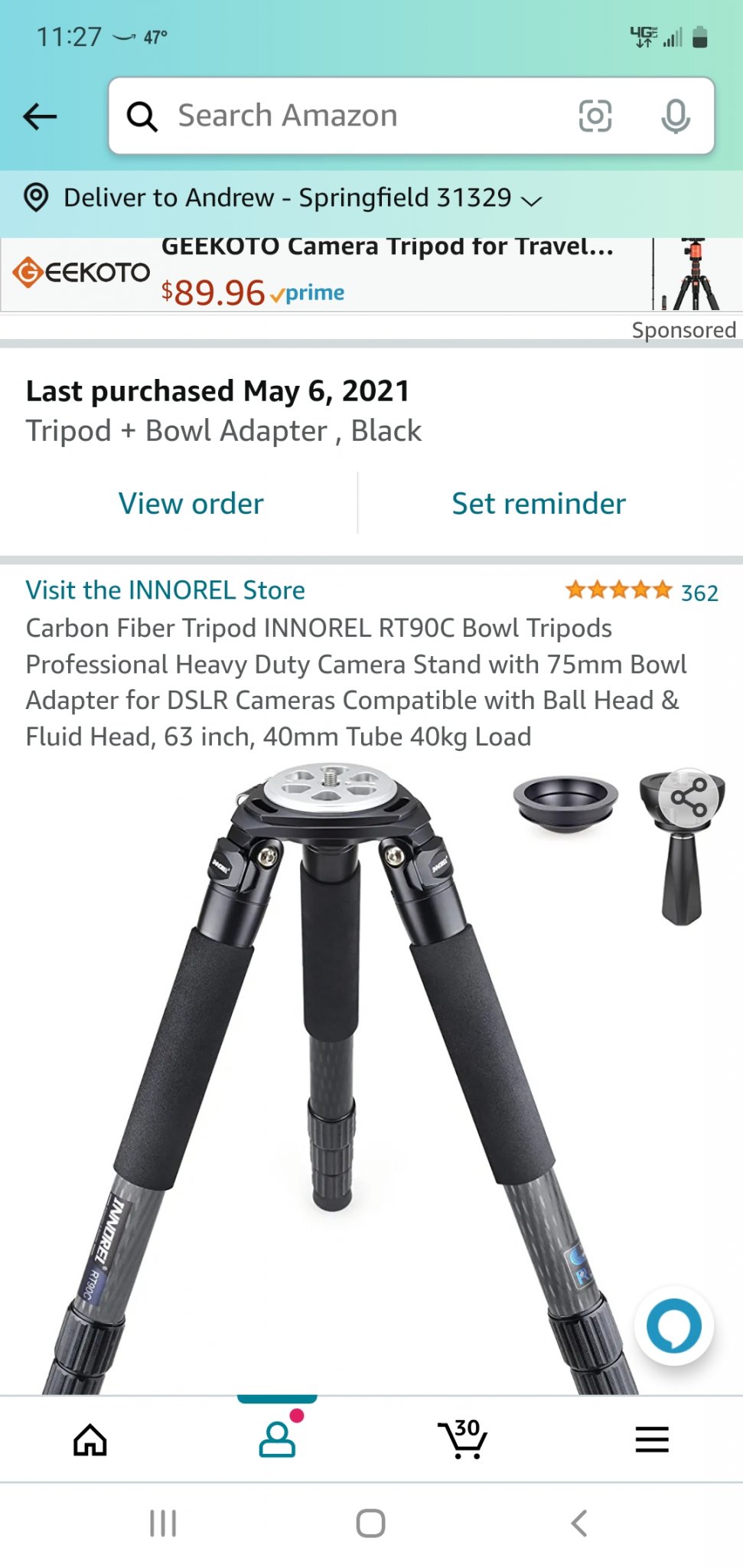Image resolution: width=743 pixels, height=1568 pixels.
Task: Tap the share icon on product image
Action: tap(689, 798)
